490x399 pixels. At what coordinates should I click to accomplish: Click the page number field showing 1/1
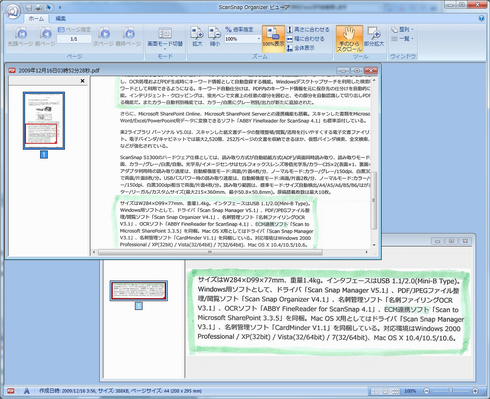[x=74, y=39]
